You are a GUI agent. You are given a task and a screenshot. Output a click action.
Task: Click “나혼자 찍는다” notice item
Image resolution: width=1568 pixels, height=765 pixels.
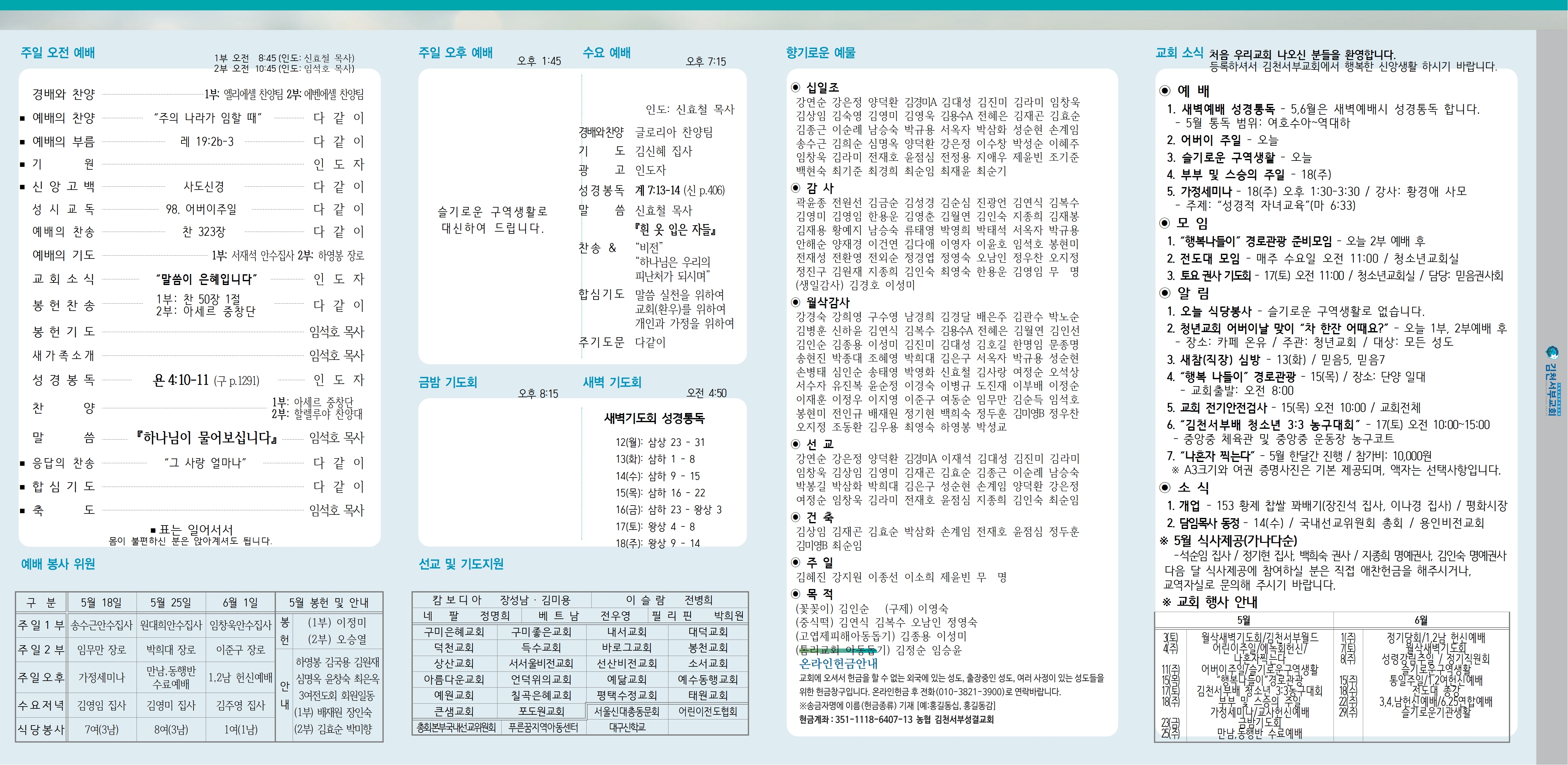point(1299,456)
